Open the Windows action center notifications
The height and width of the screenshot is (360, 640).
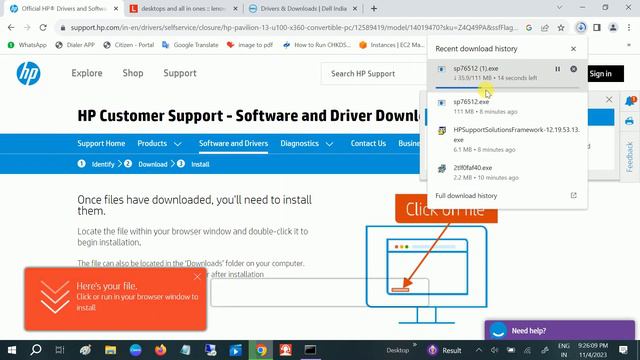(624, 350)
